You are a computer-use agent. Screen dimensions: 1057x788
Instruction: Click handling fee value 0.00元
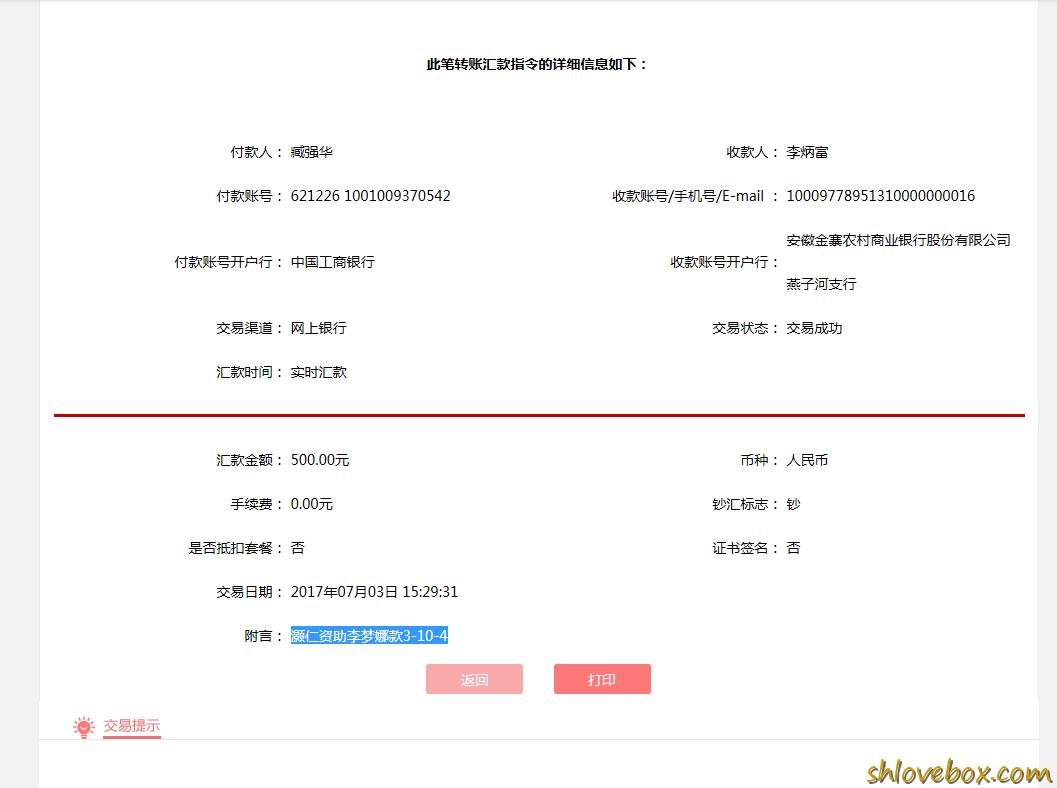311,504
